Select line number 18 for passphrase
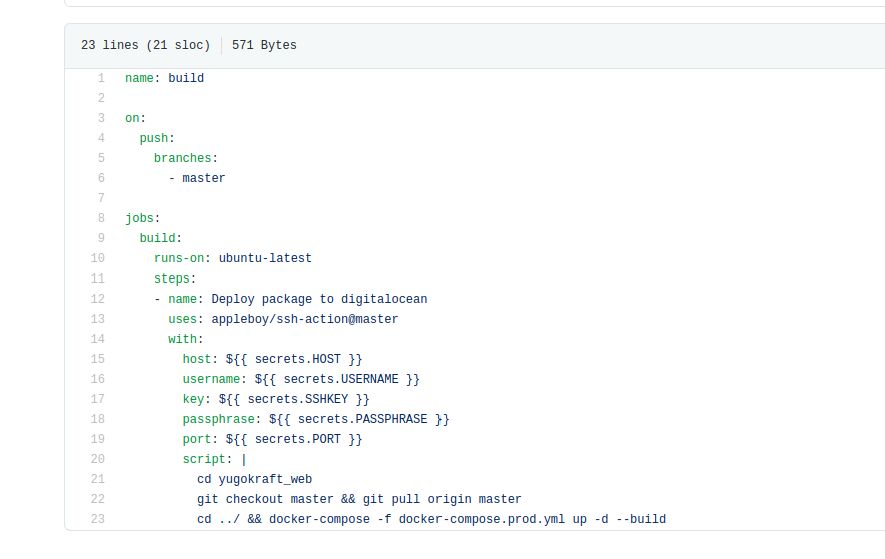885x559 pixels. tap(97, 419)
